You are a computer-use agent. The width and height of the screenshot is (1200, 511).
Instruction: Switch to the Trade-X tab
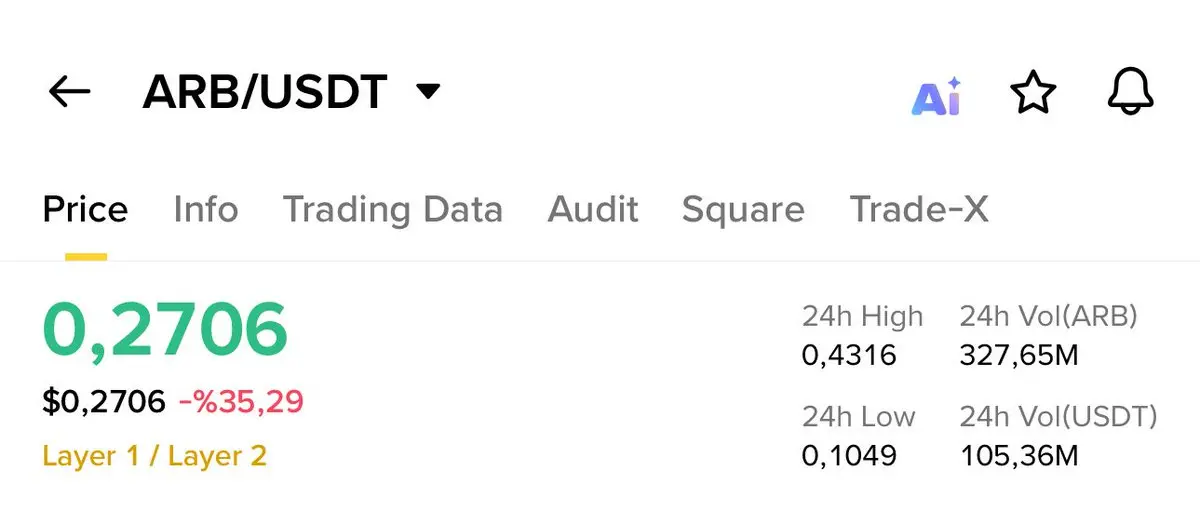point(918,210)
